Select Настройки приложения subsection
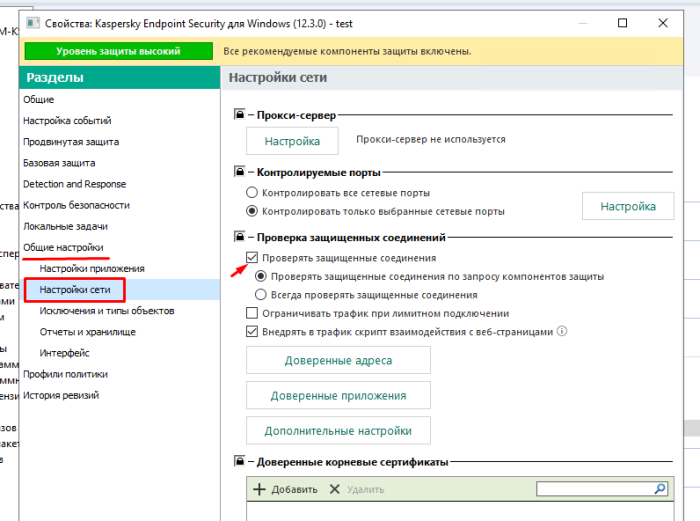This screenshot has height=521, width=700. click(92, 268)
